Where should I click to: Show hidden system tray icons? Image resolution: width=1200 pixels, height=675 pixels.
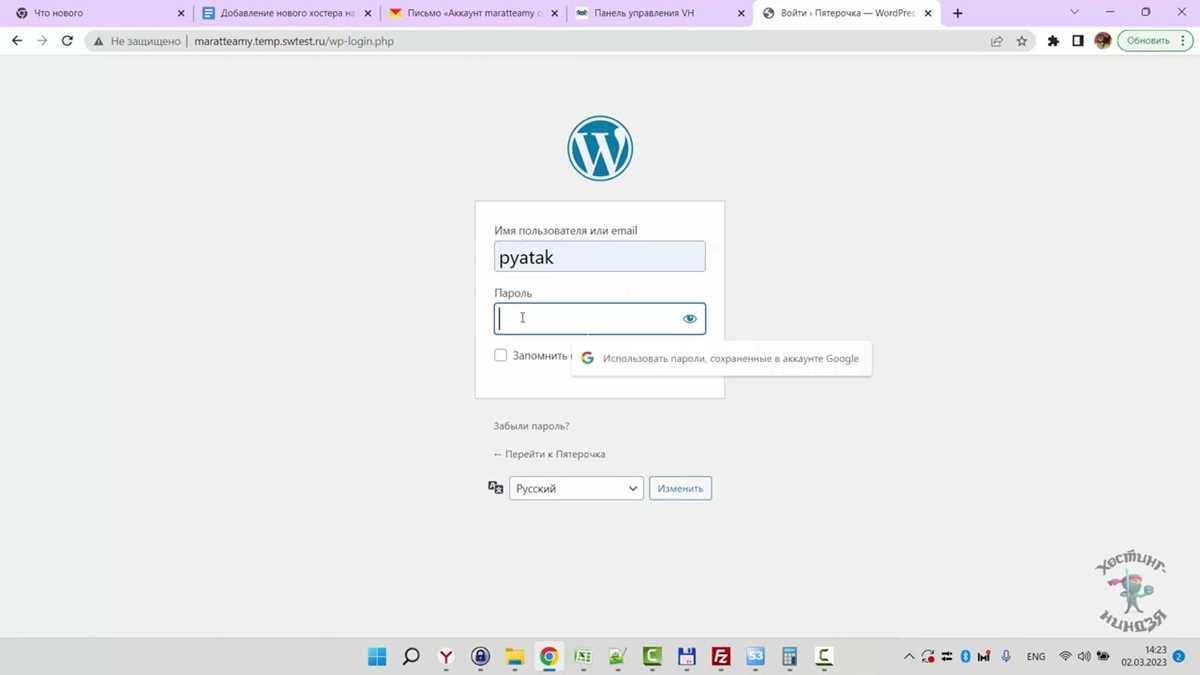click(x=909, y=657)
